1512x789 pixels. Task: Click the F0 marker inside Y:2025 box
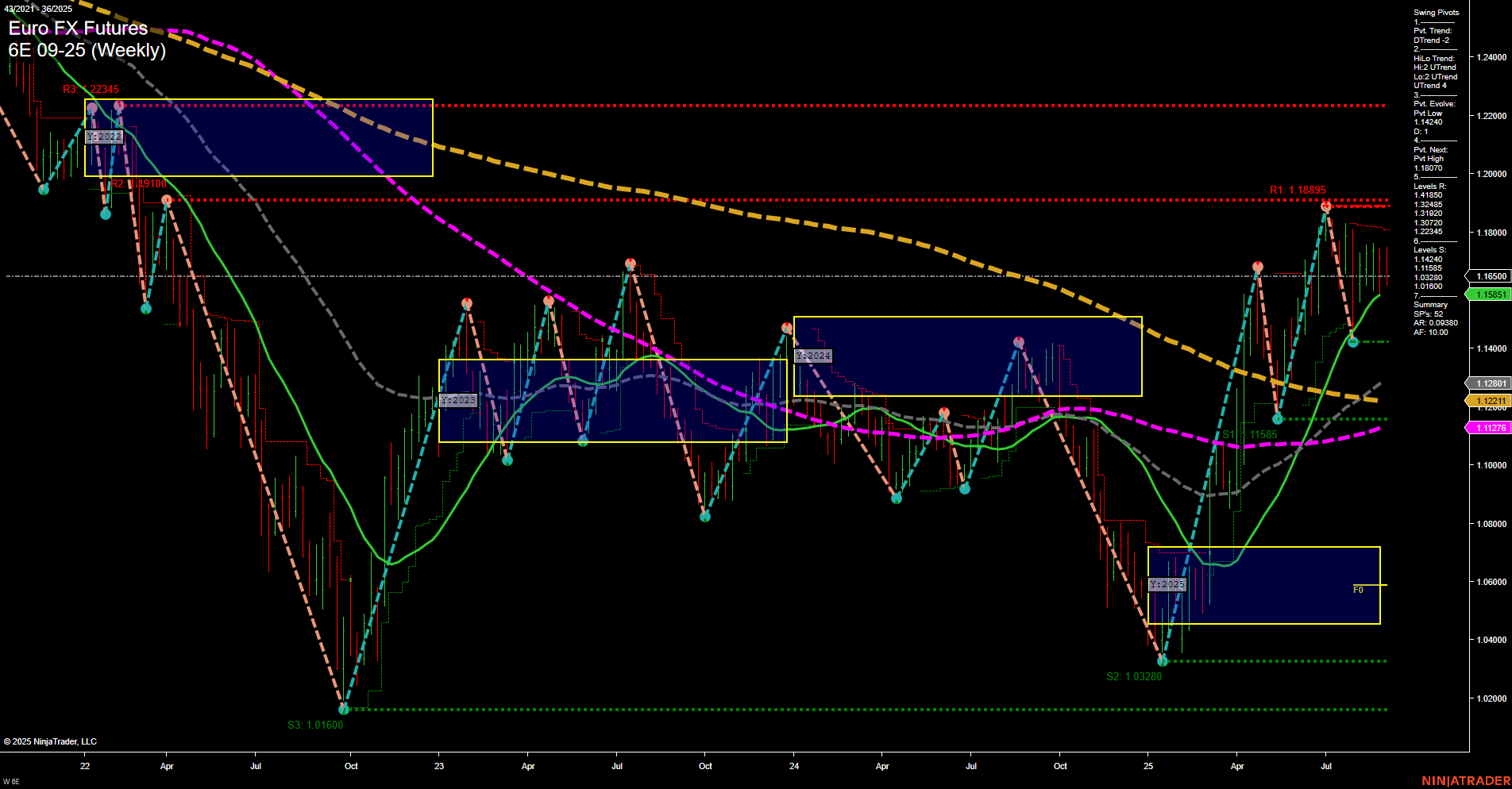(x=1358, y=589)
